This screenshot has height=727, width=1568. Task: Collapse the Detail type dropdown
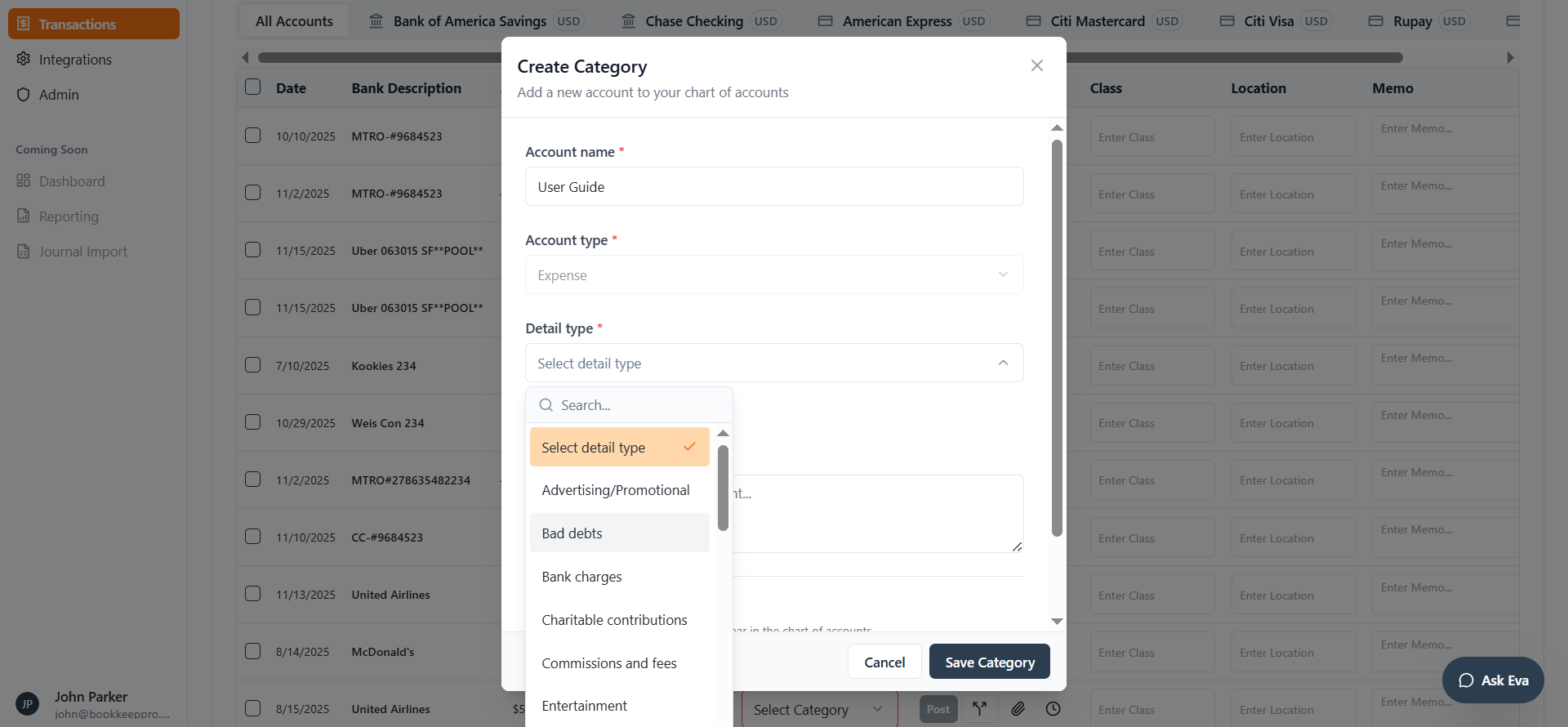(x=1003, y=363)
